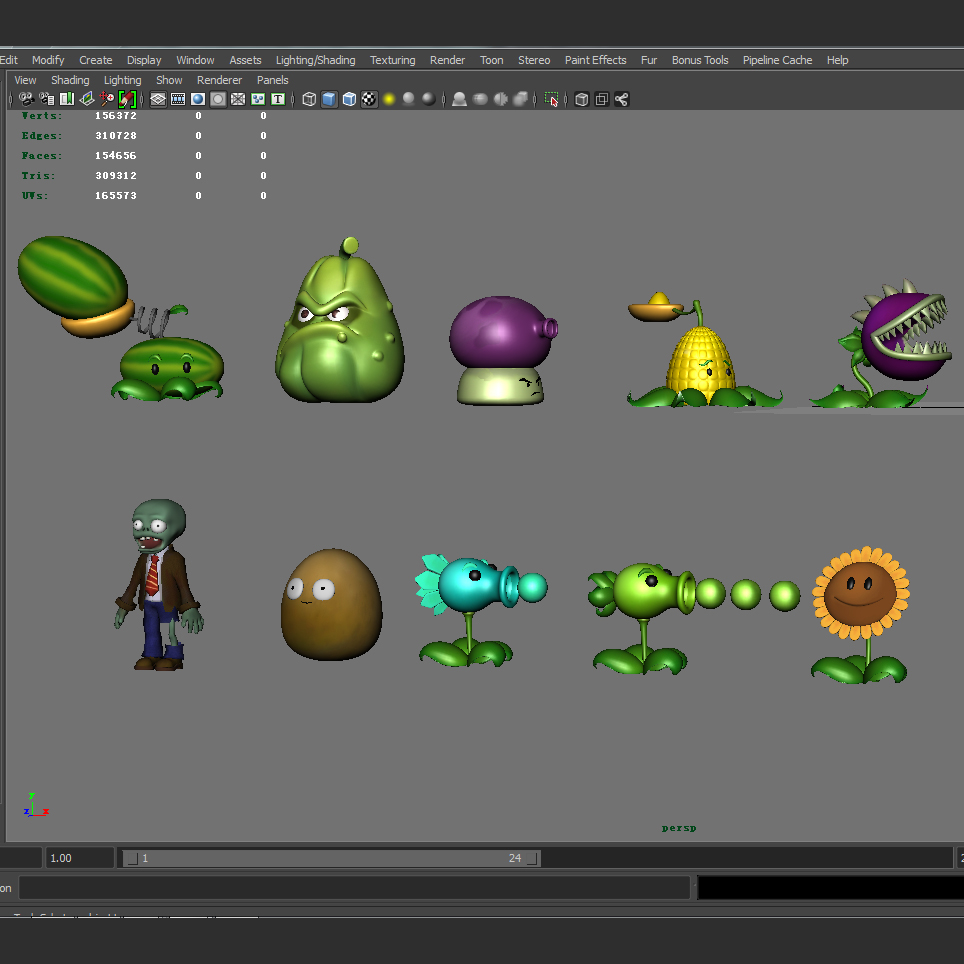Open the Shading panel menu
The width and height of the screenshot is (964, 964).
click(x=70, y=80)
